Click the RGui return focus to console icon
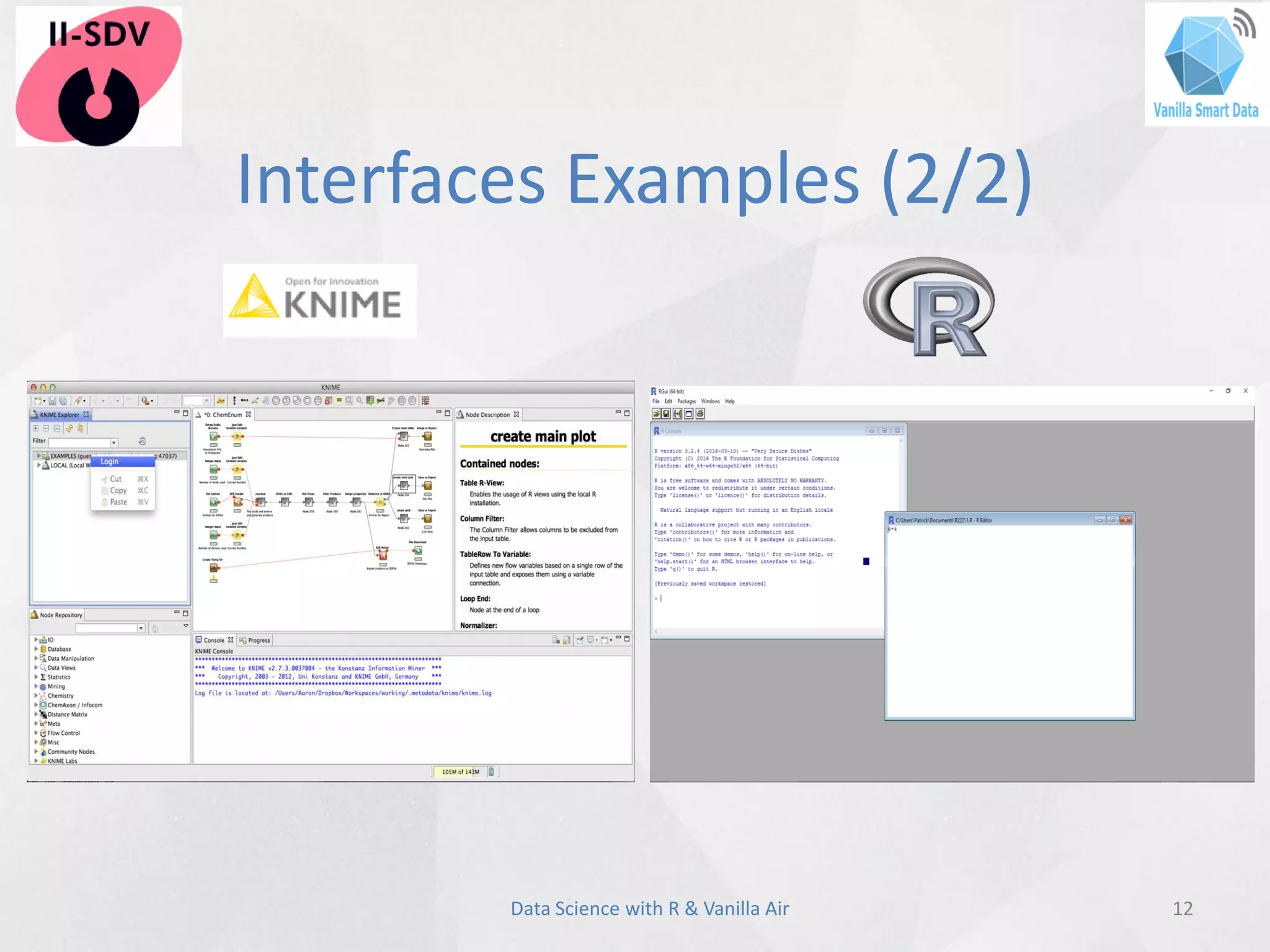Screen dimensions: 1270x952 689,413
